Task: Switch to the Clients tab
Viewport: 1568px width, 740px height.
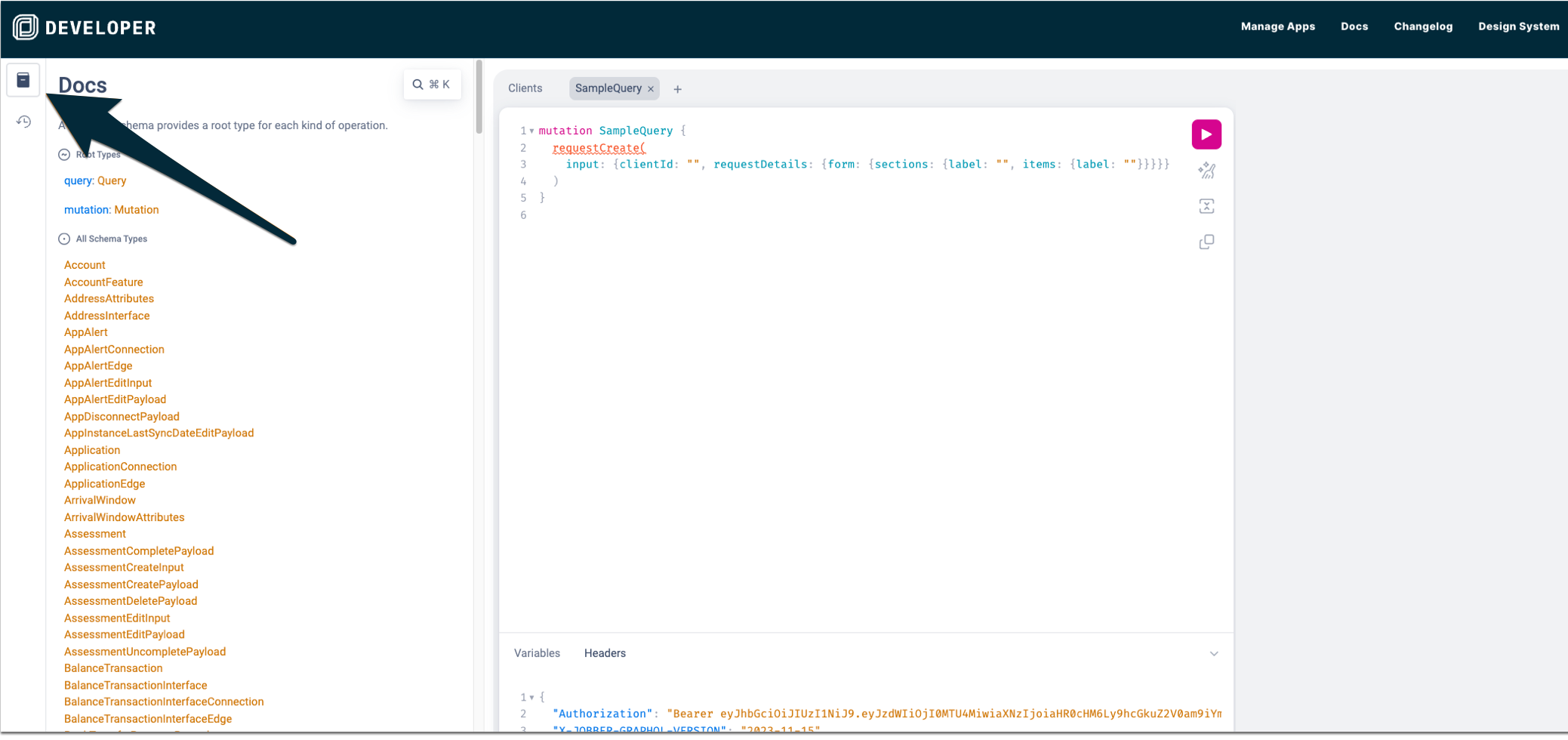Action: pos(525,88)
